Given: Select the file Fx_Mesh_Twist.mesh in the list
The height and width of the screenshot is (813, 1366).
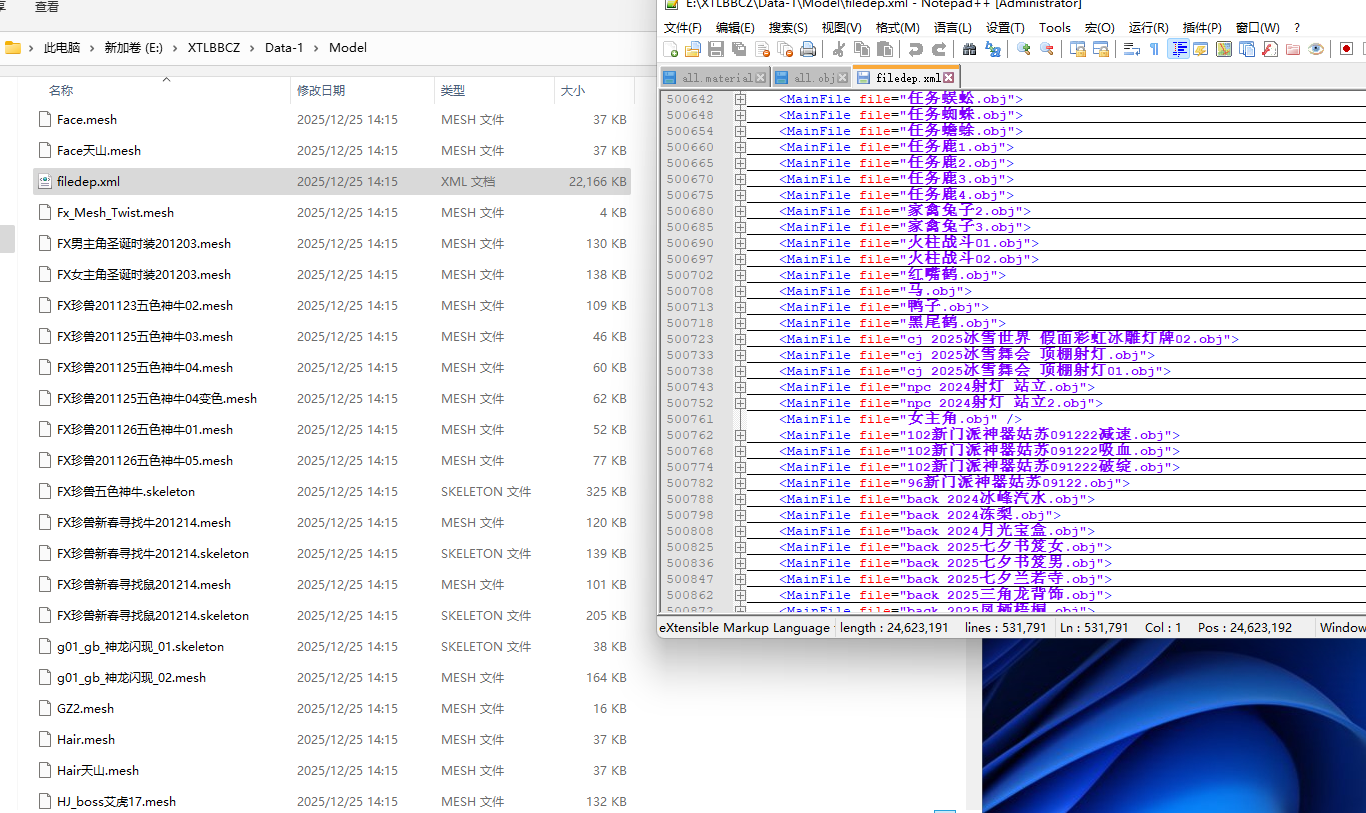Looking at the screenshot, I should [x=115, y=212].
